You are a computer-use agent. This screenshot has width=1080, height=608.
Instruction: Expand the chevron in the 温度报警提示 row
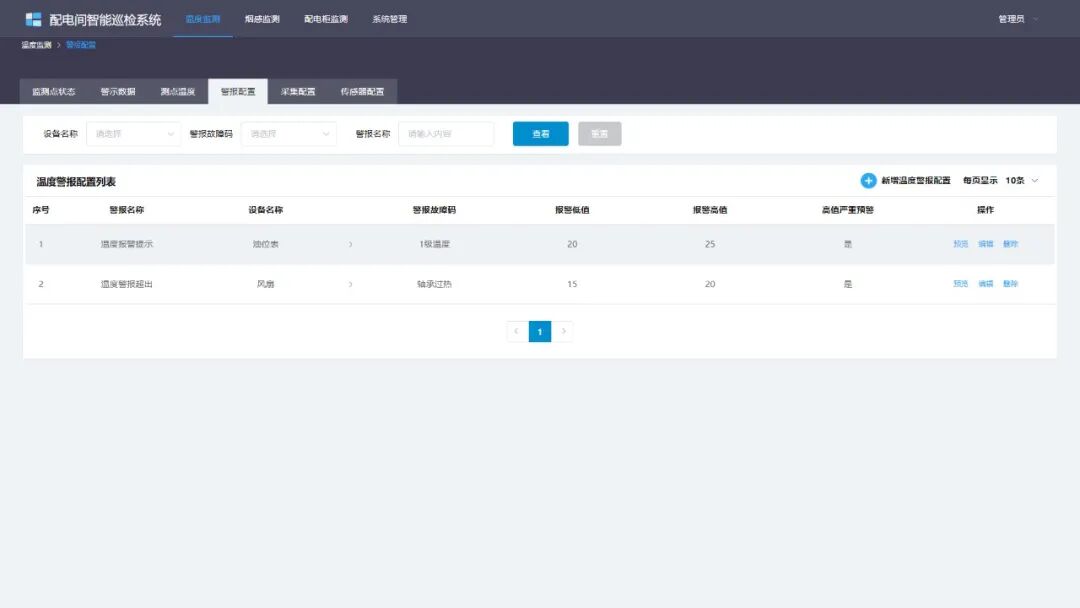click(351, 243)
